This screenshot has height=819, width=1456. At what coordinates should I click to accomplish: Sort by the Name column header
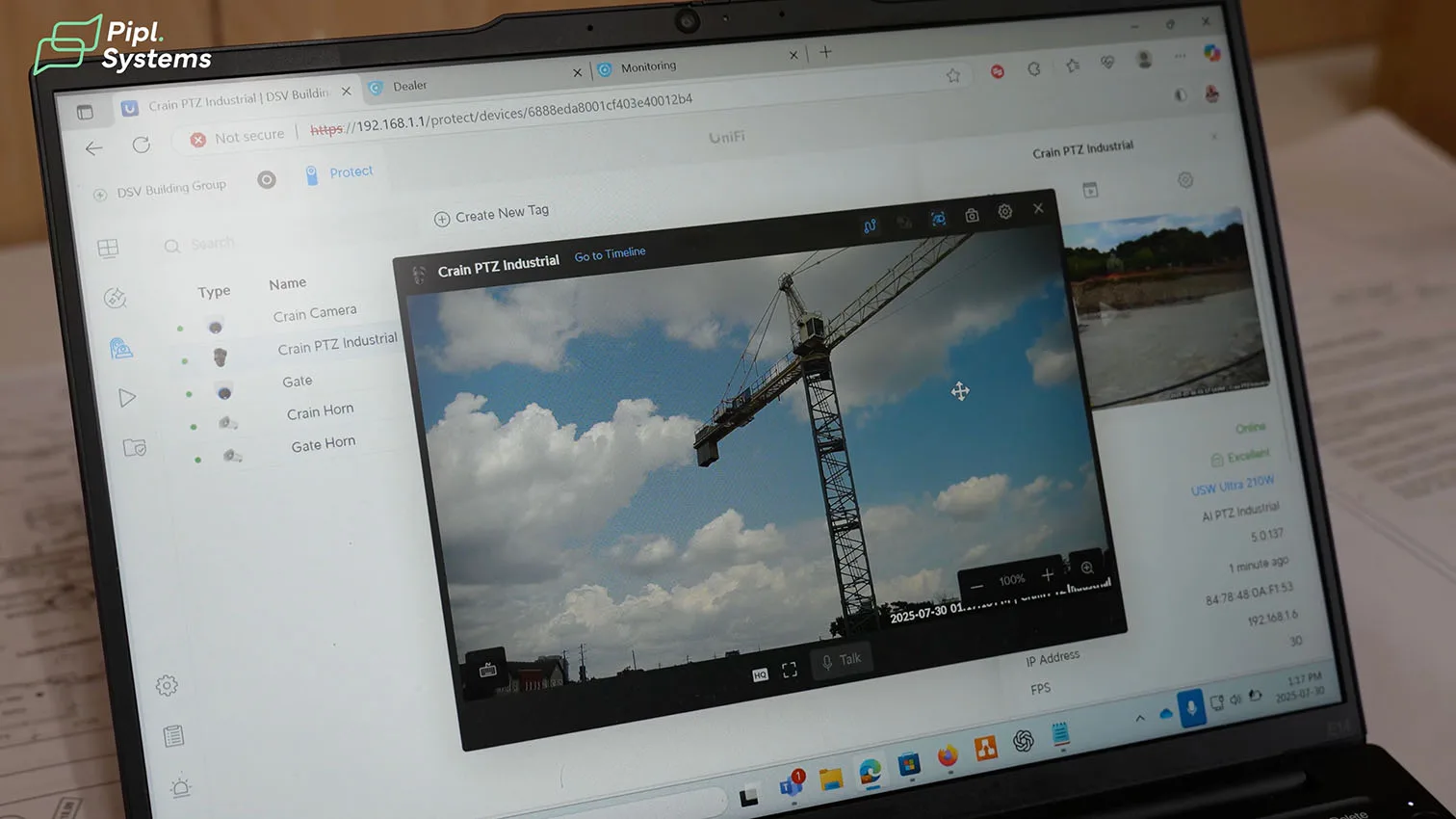click(287, 283)
